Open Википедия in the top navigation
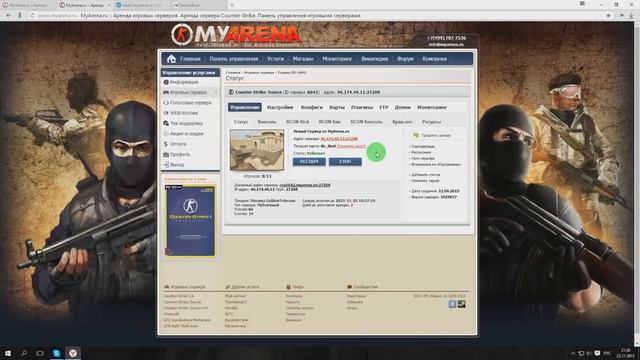The width and height of the screenshot is (640, 360). coord(374,59)
